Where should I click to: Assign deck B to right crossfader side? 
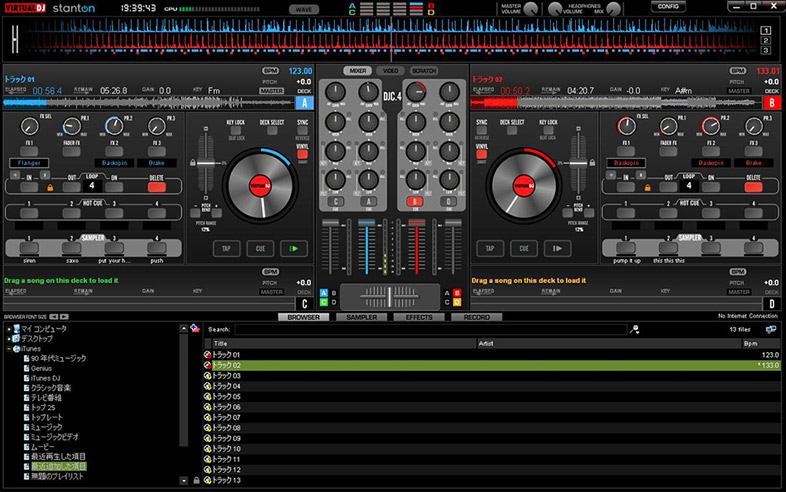coord(457,293)
